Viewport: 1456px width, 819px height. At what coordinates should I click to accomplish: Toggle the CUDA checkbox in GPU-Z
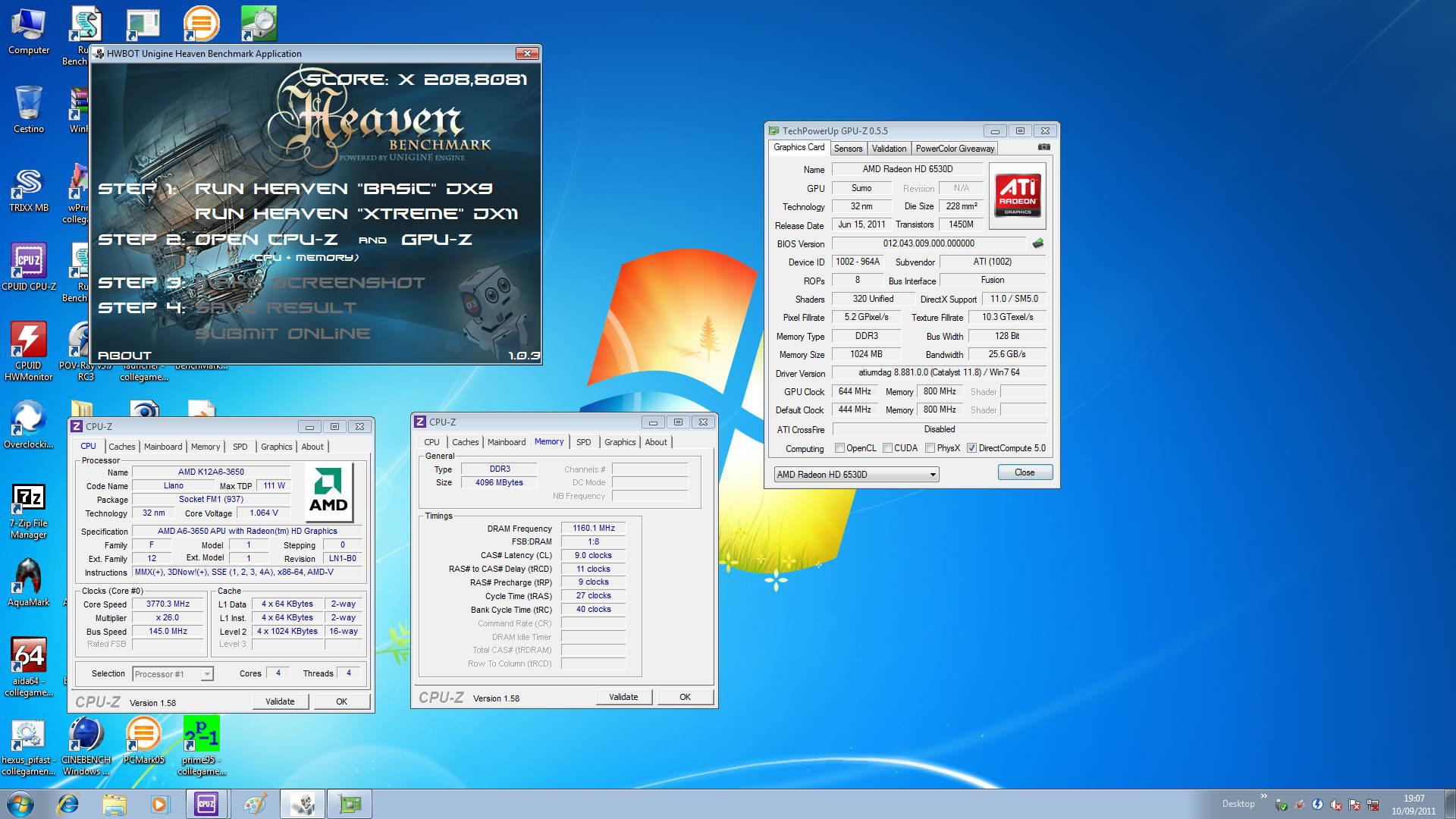coord(887,448)
